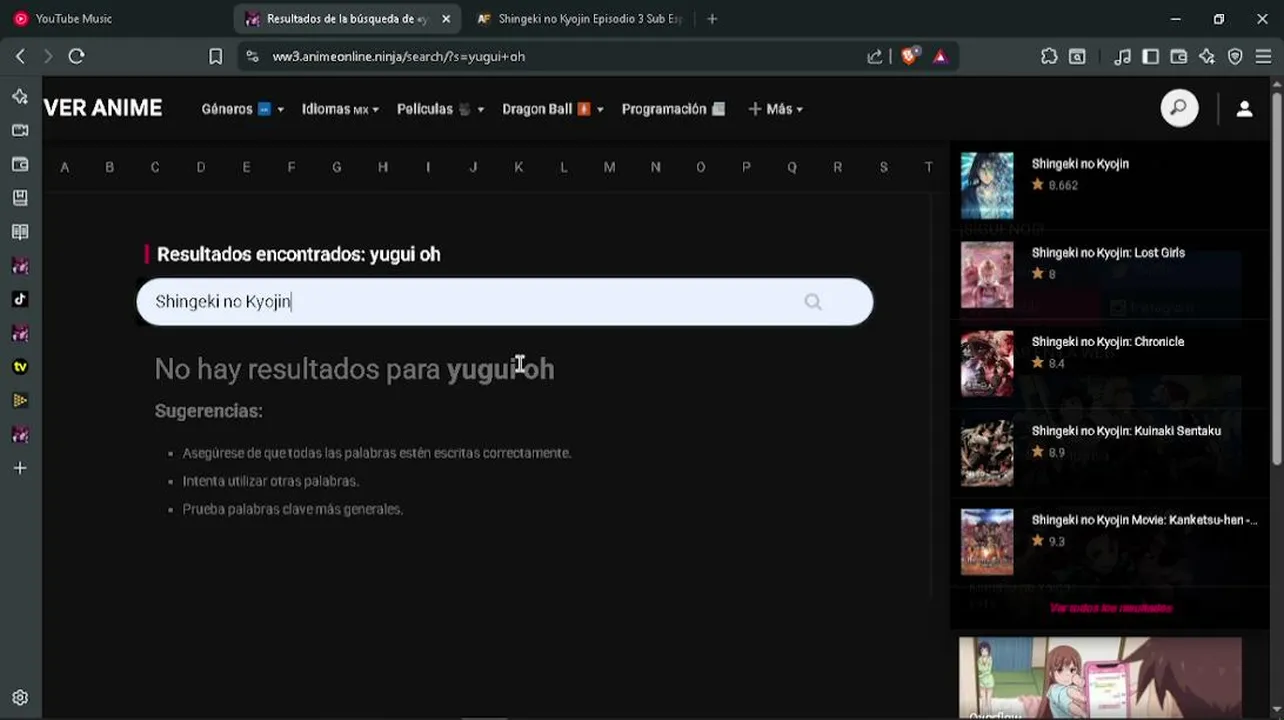This screenshot has height=720, width=1284.
Task: Click Ver todos los resultados link
Action: click(1110, 608)
